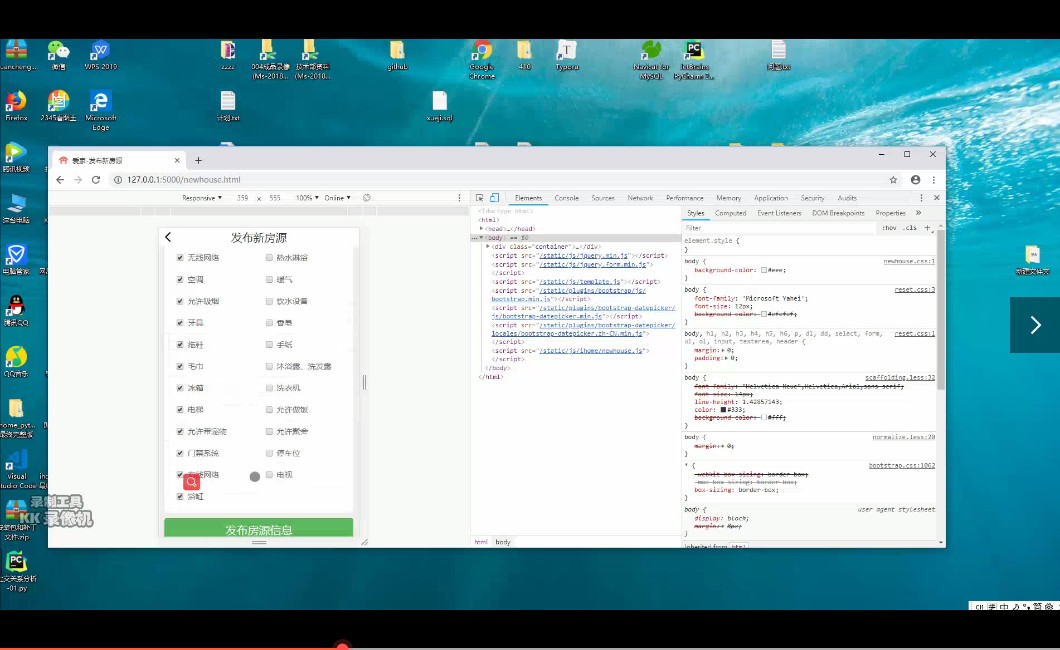1060x650 pixels.
Task: Uncheck the 空调 checkbox
Action: [x=180, y=279]
